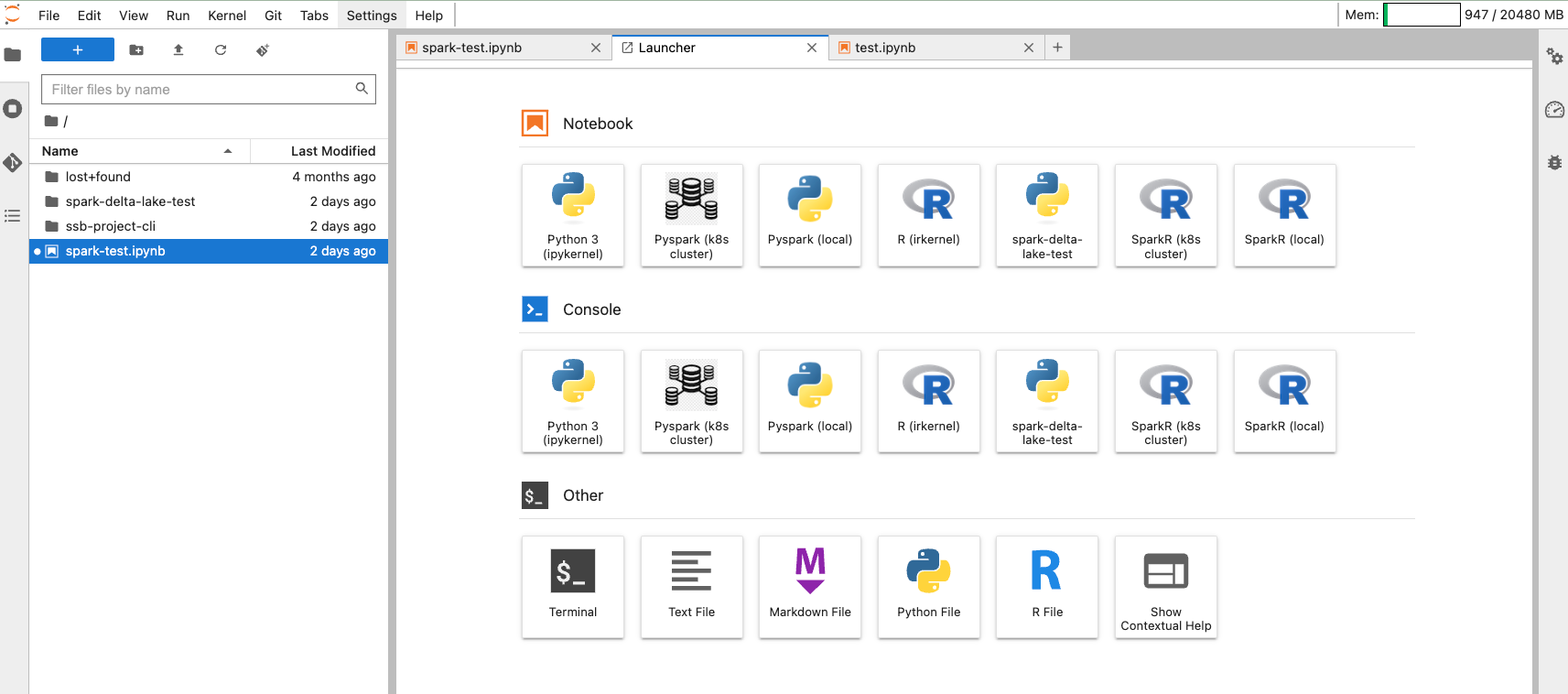The height and width of the screenshot is (694, 1568).
Task: Open the Settings menu
Action: pyautogui.click(x=372, y=16)
